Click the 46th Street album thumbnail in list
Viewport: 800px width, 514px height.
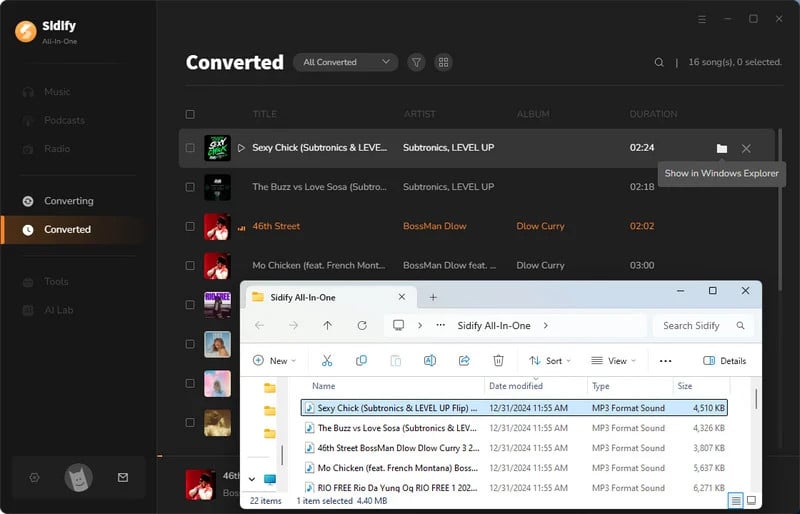point(217,227)
